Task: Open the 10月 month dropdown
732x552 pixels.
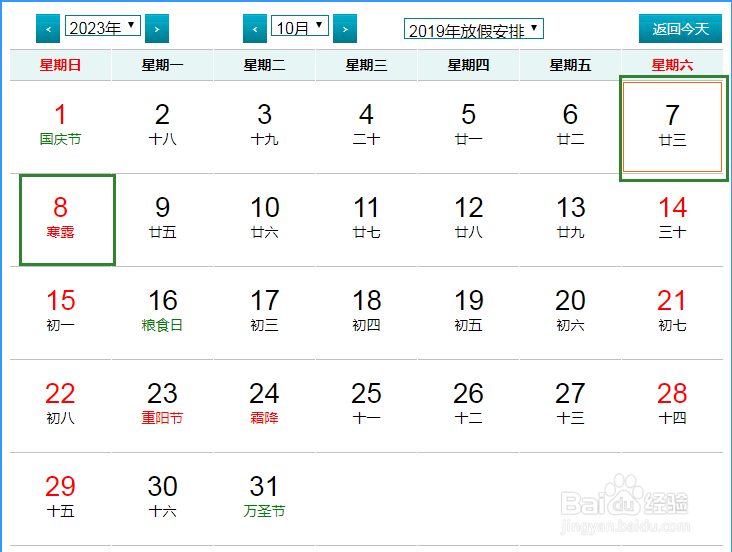Action: (x=300, y=26)
